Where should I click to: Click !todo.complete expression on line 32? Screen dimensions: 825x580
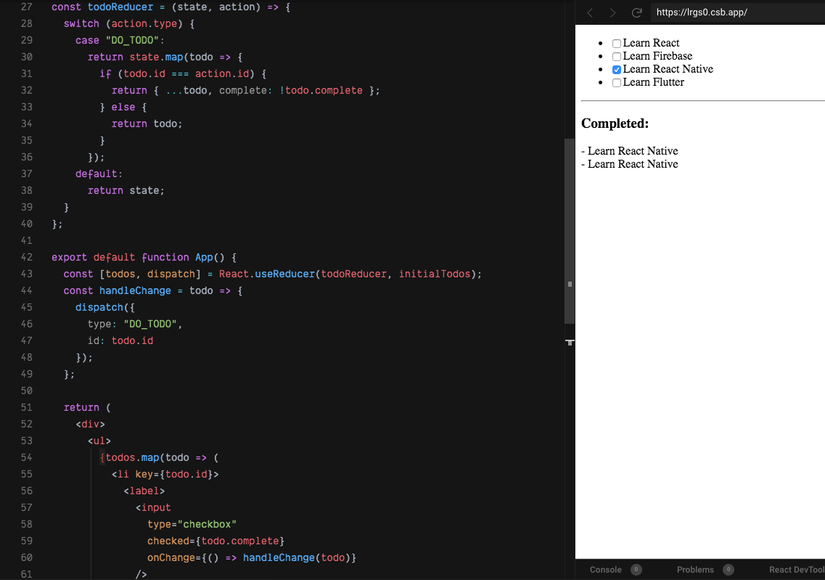pos(321,91)
